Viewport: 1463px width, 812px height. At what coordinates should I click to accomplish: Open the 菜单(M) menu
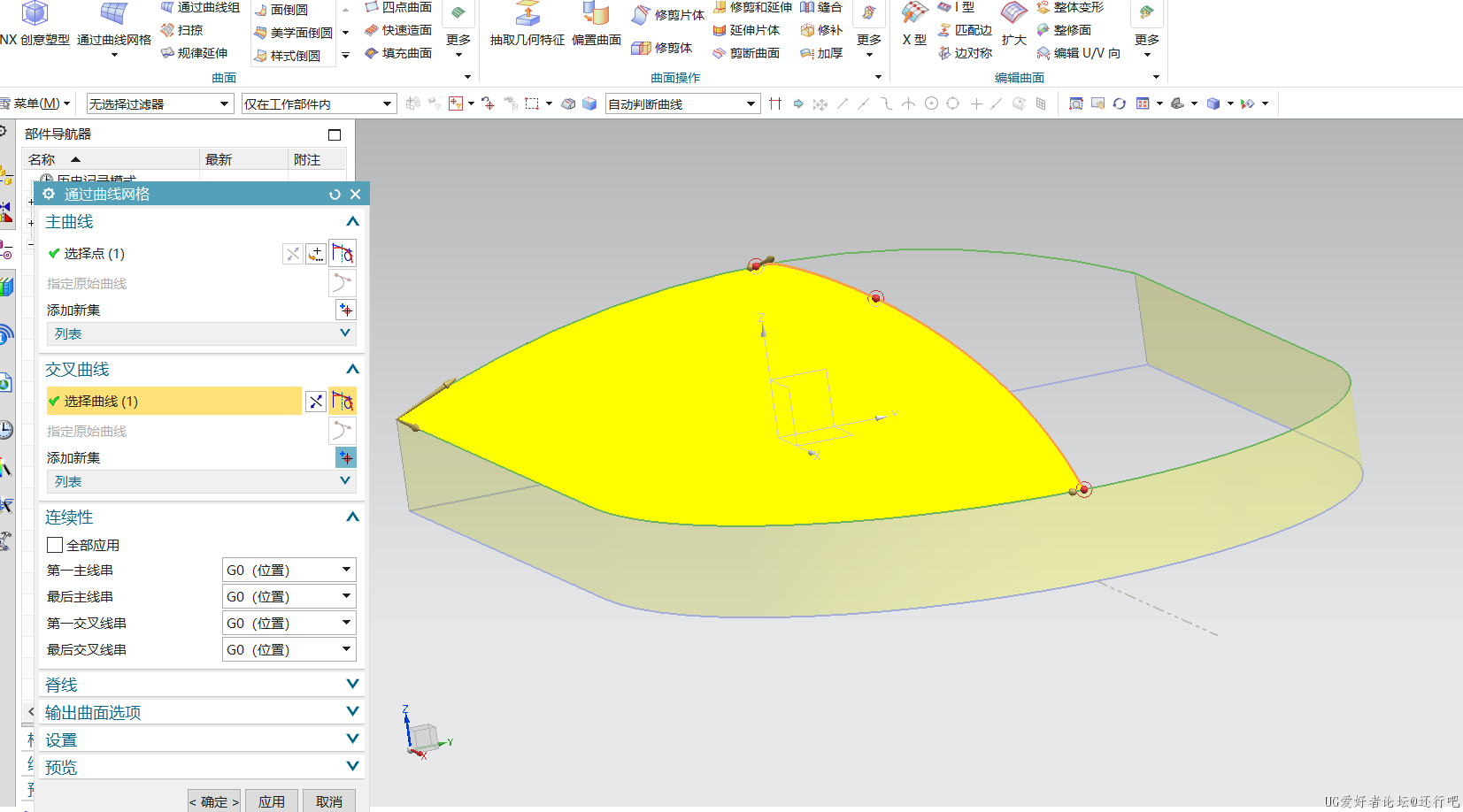click(35, 103)
